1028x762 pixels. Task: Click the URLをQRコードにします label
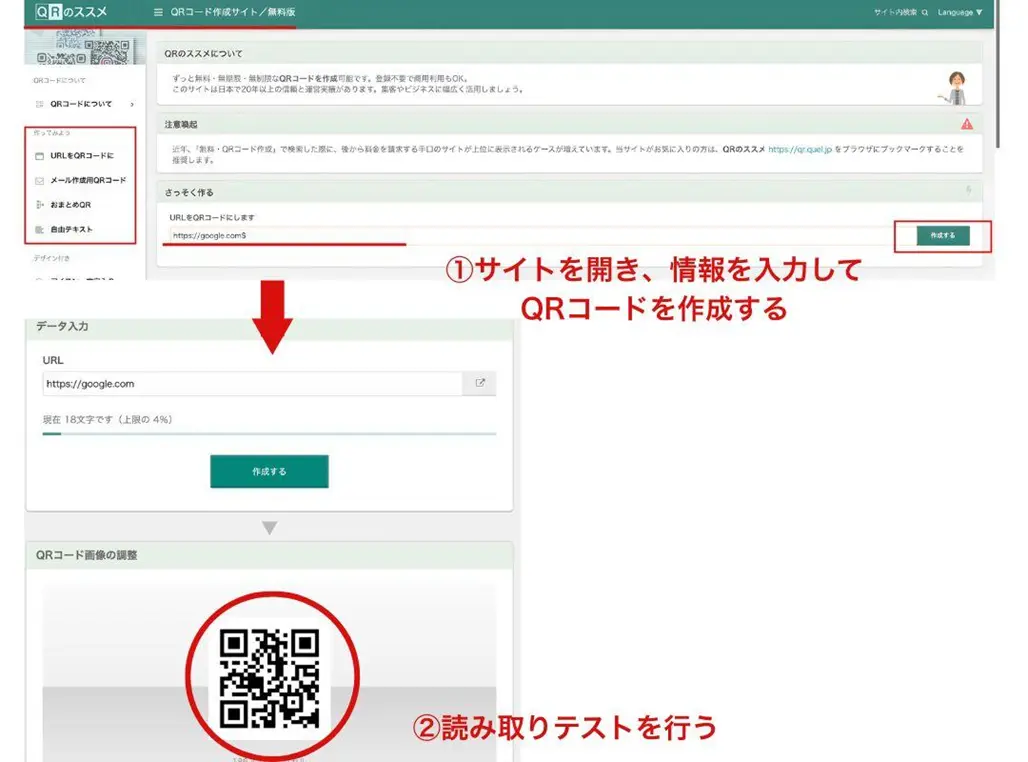212,218
